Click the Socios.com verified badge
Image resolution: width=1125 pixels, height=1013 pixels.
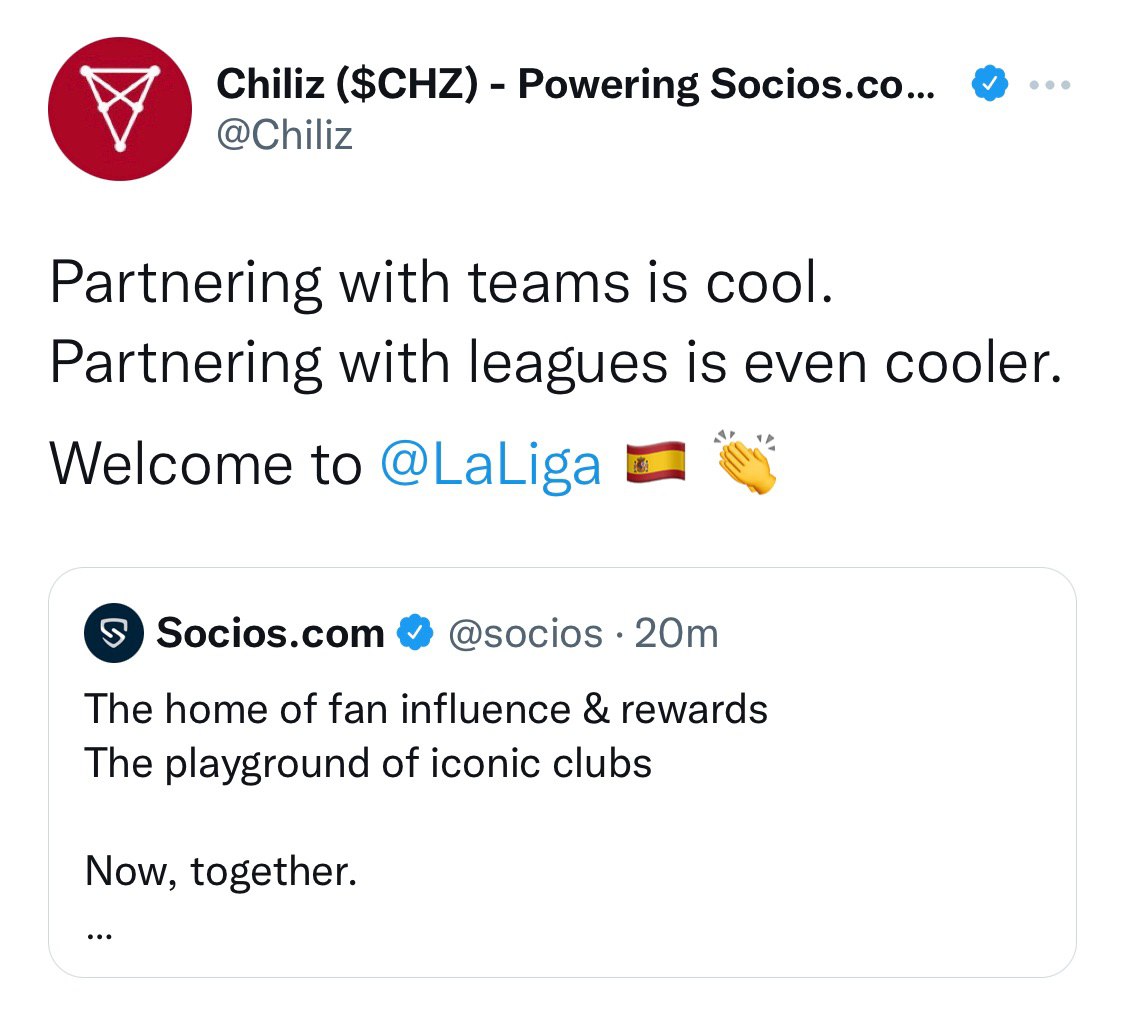pos(416,633)
